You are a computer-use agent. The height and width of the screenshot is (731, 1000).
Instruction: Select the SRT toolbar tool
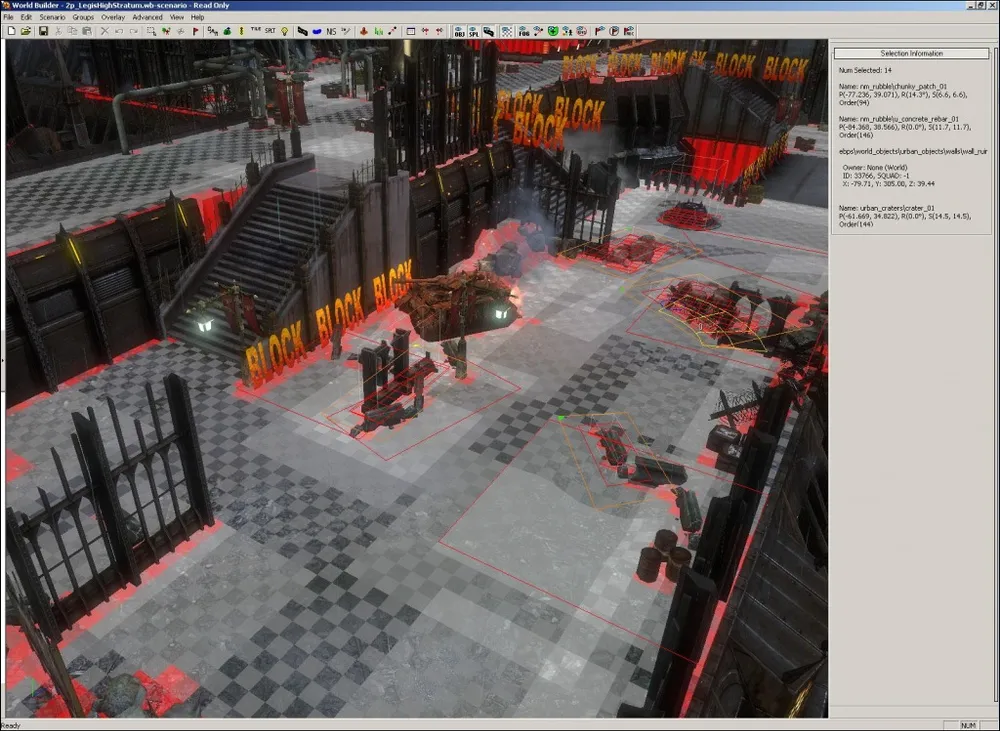[x=269, y=31]
